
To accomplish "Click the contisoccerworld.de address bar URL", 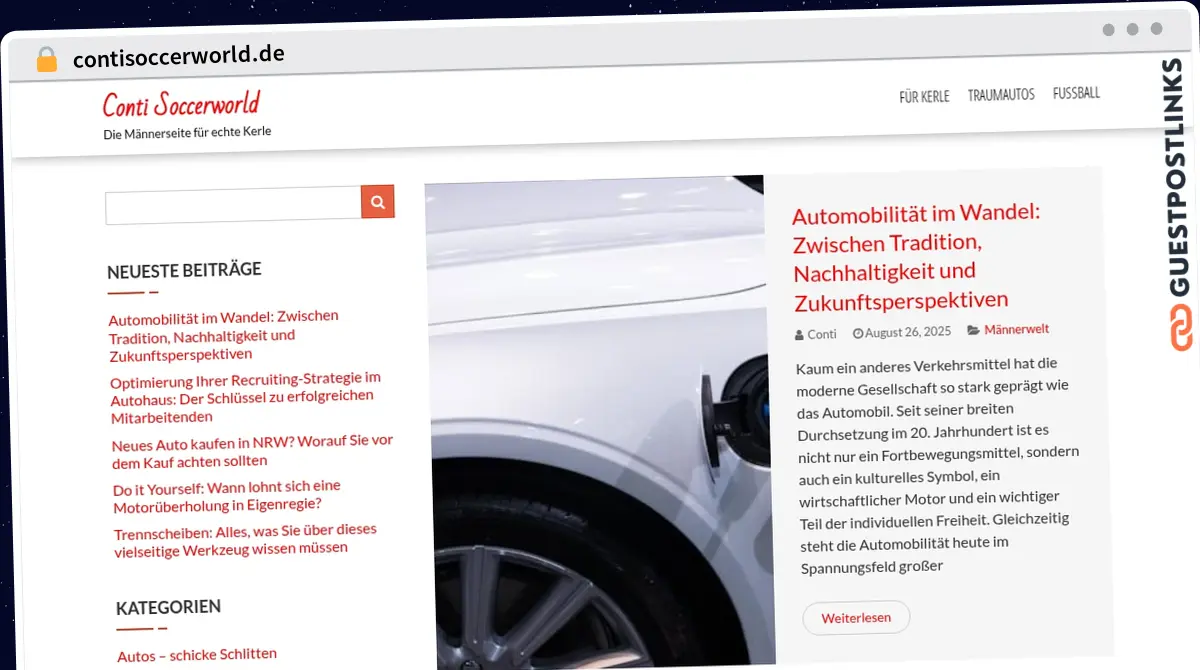I will pyautogui.click(x=179, y=56).
